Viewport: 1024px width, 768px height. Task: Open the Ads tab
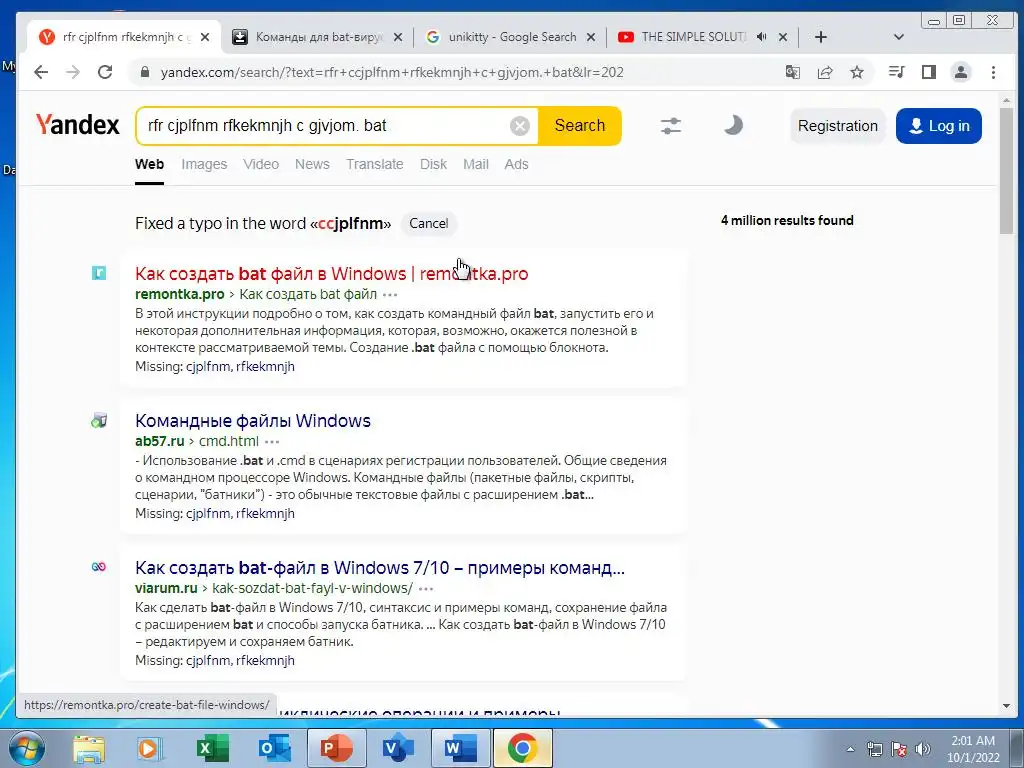tap(517, 165)
